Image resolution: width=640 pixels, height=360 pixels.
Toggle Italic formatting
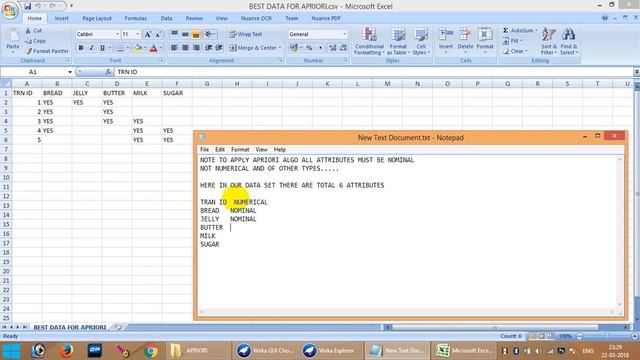click(91, 48)
